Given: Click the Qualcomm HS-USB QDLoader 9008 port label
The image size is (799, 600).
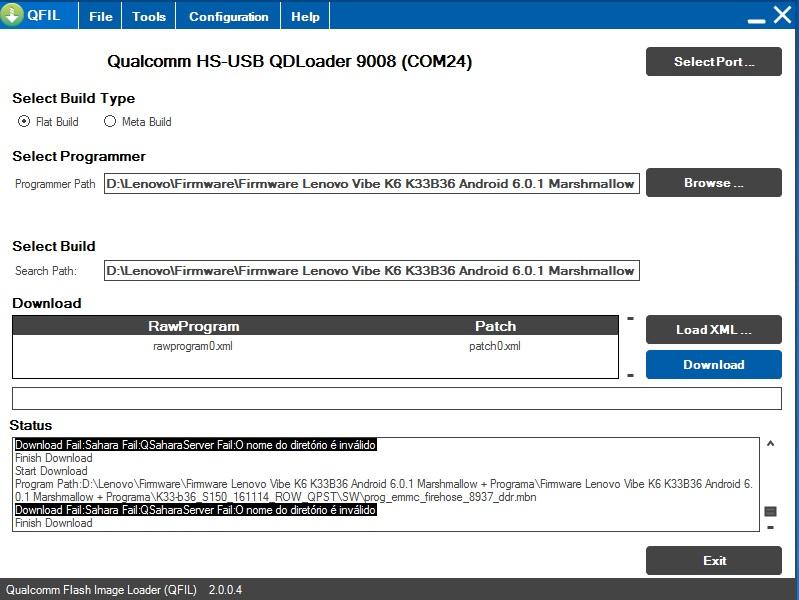Looking at the screenshot, I should 289,61.
